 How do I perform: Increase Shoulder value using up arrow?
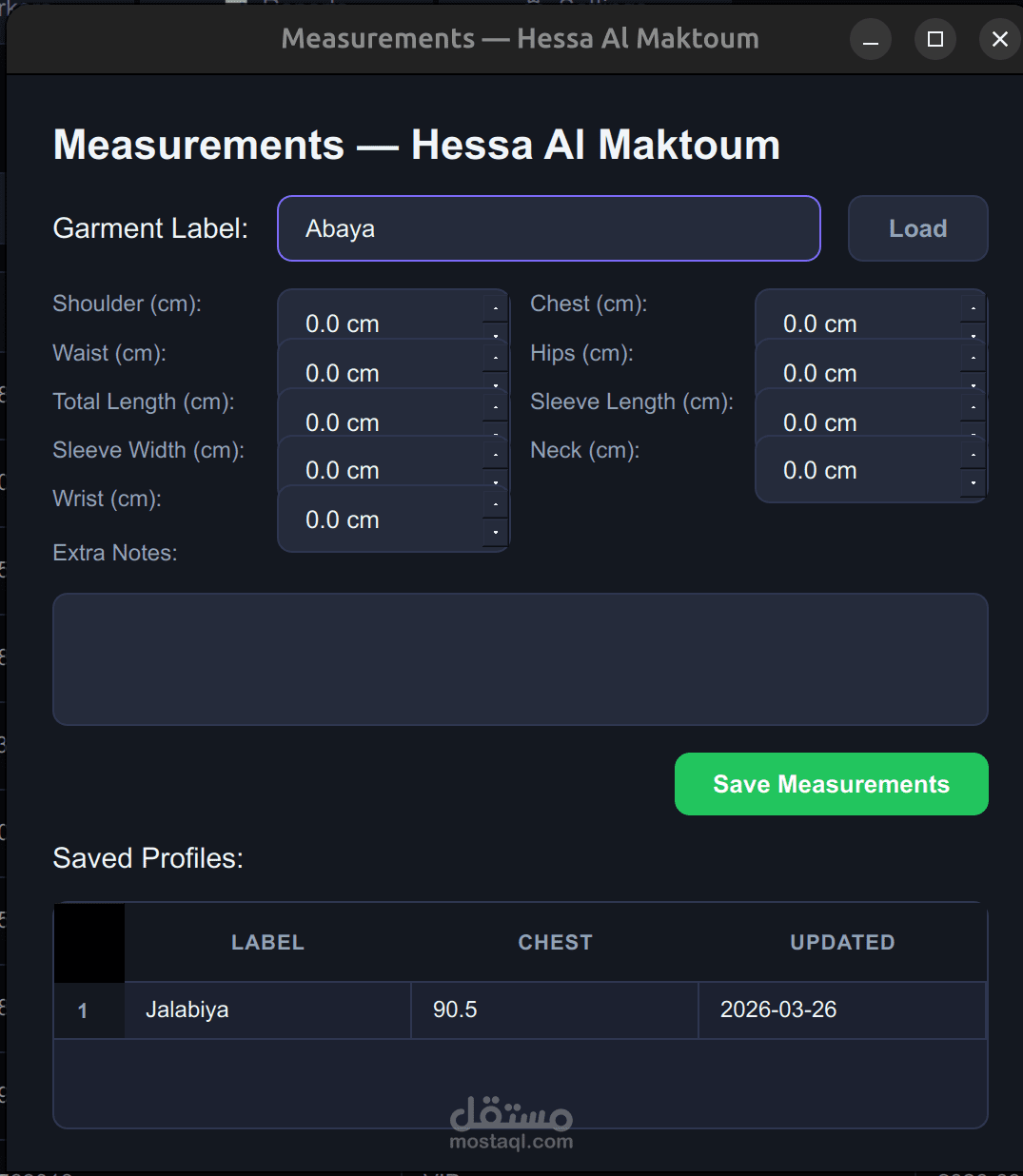496,308
